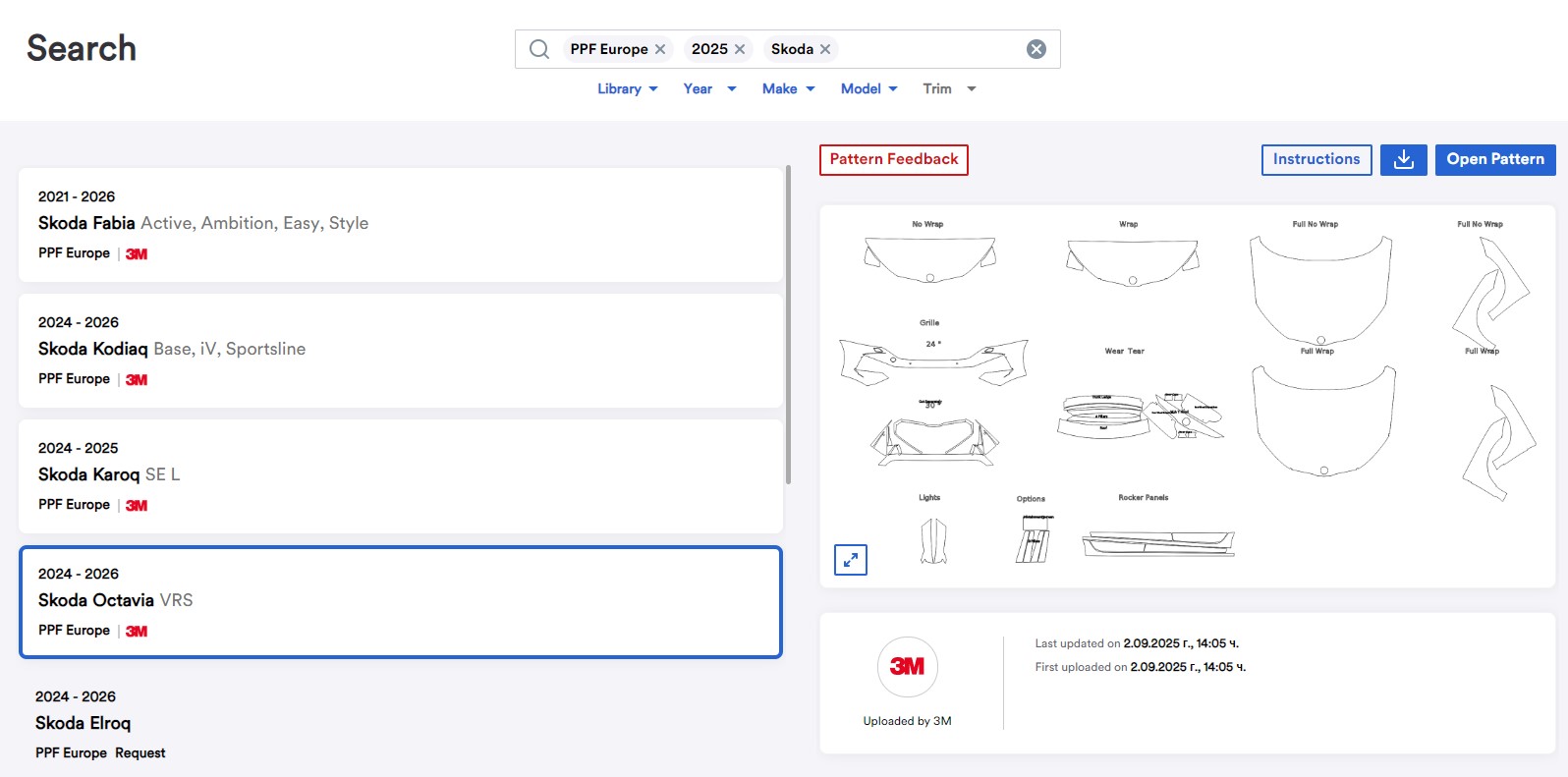Clear all search filters with circle X
Viewport: 1568px width, 777px height.
click(x=1036, y=49)
